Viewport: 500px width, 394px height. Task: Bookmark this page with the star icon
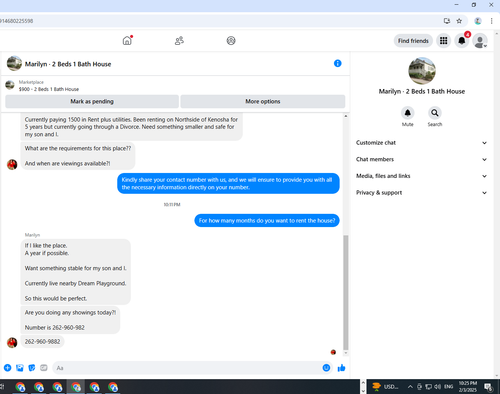pos(459,21)
